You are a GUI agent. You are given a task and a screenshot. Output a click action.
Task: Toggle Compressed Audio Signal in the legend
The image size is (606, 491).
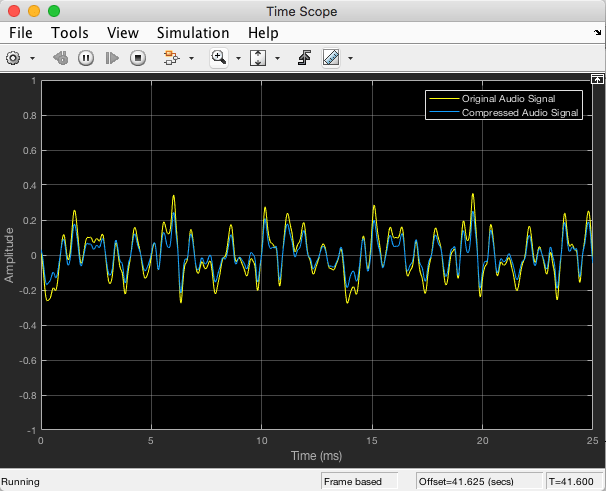[x=520, y=113]
